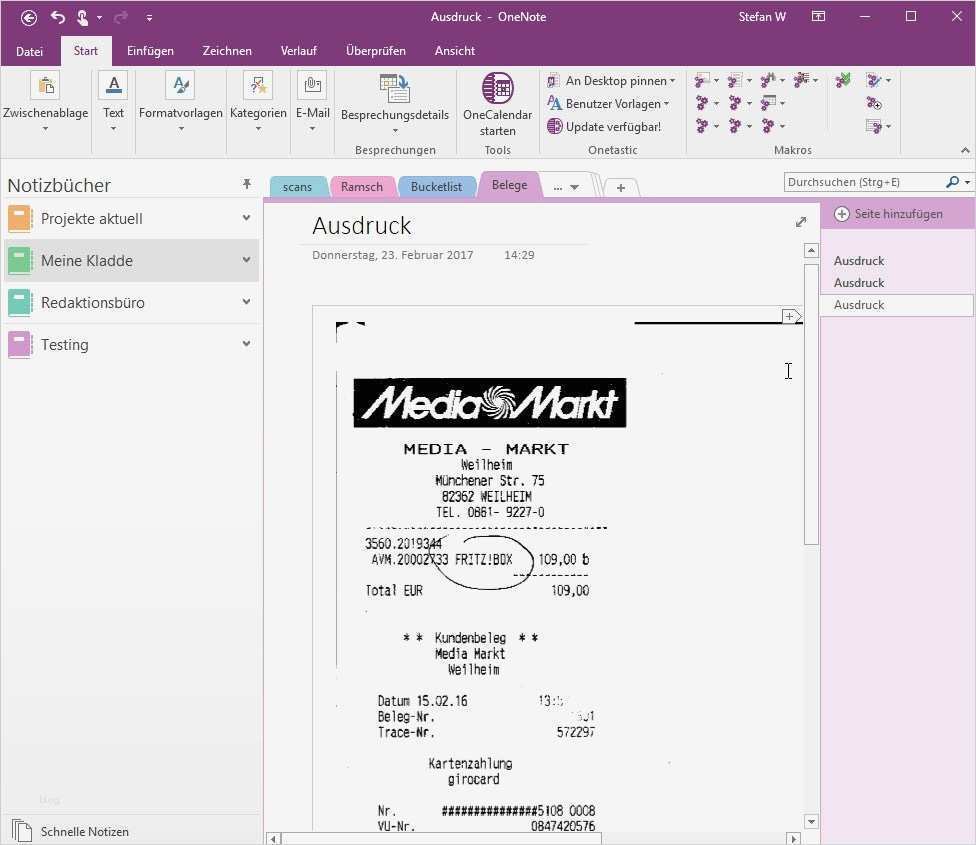Click the page date Donnerstag, 23. Februar 2017
Viewport: 976px width, 845px height.
tap(392, 255)
